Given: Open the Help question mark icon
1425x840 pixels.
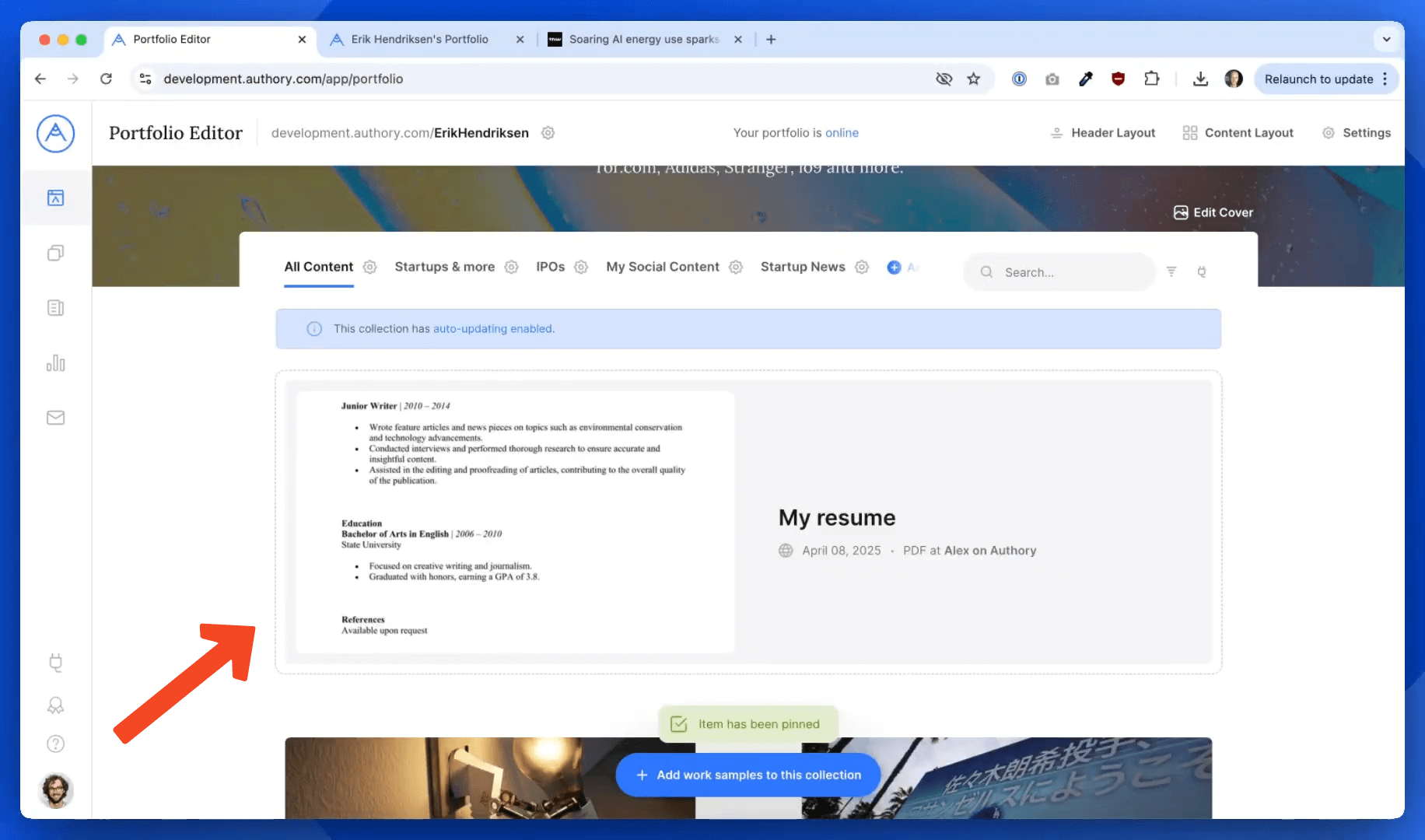Looking at the screenshot, I should tap(55, 744).
